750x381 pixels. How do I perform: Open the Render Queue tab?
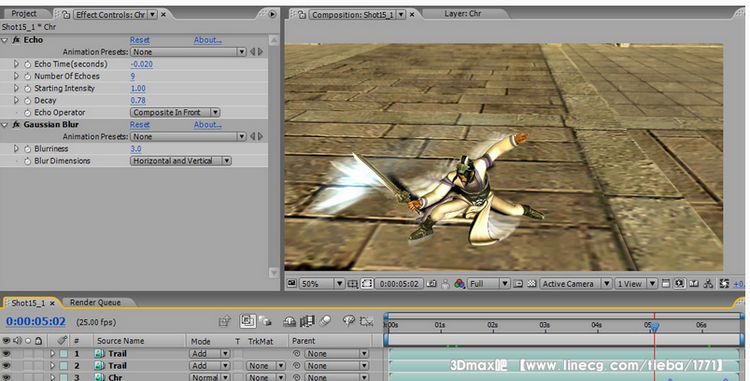[x=95, y=302]
